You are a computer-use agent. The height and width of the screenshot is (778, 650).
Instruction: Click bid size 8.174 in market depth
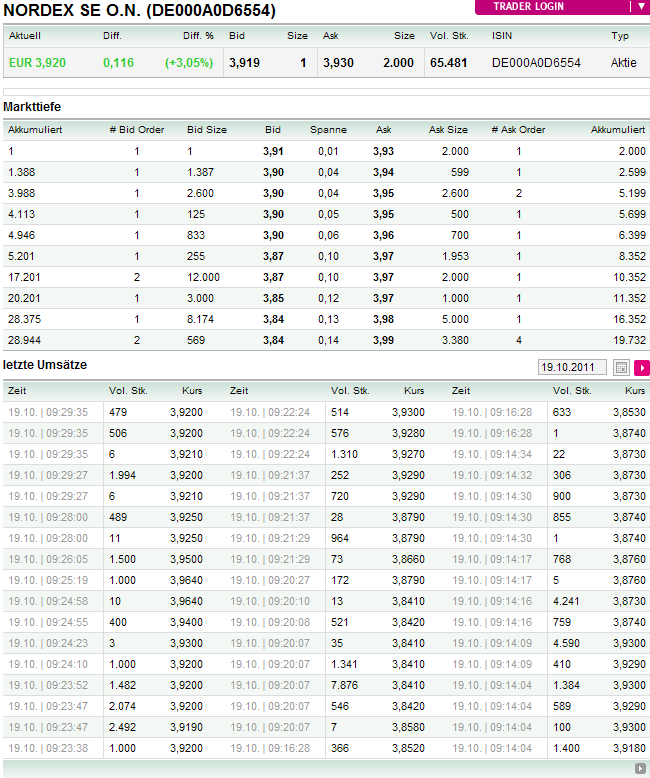pos(200,319)
